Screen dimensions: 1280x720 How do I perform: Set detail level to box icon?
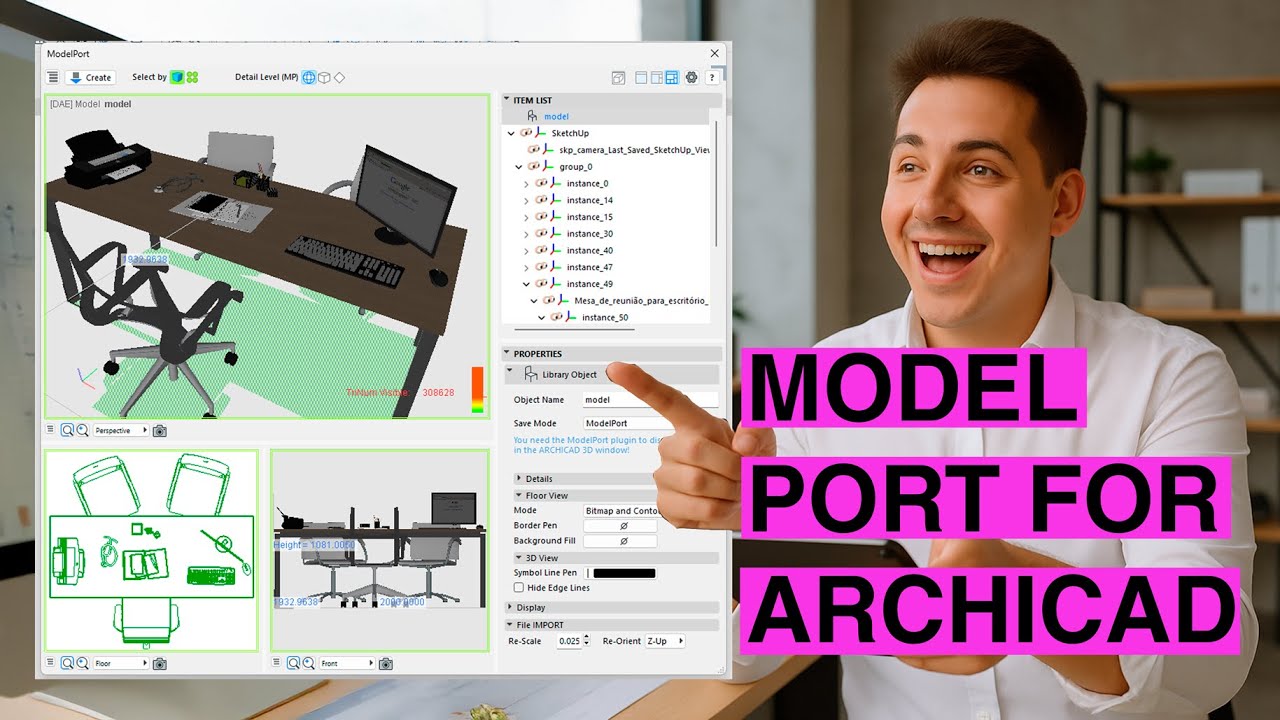(324, 77)
